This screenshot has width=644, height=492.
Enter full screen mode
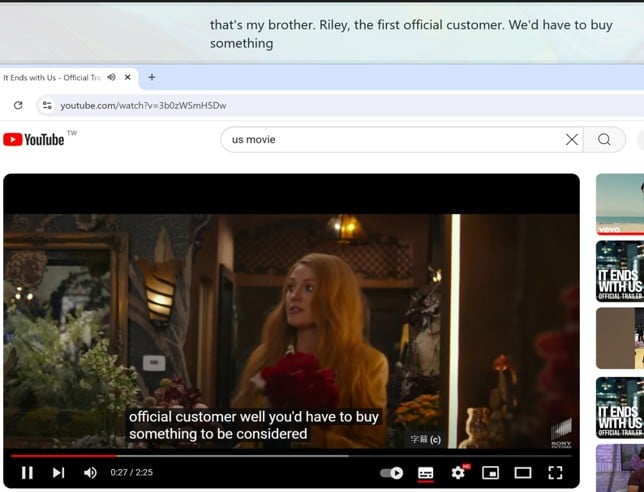pyautogui.click(x=555, y=473)
